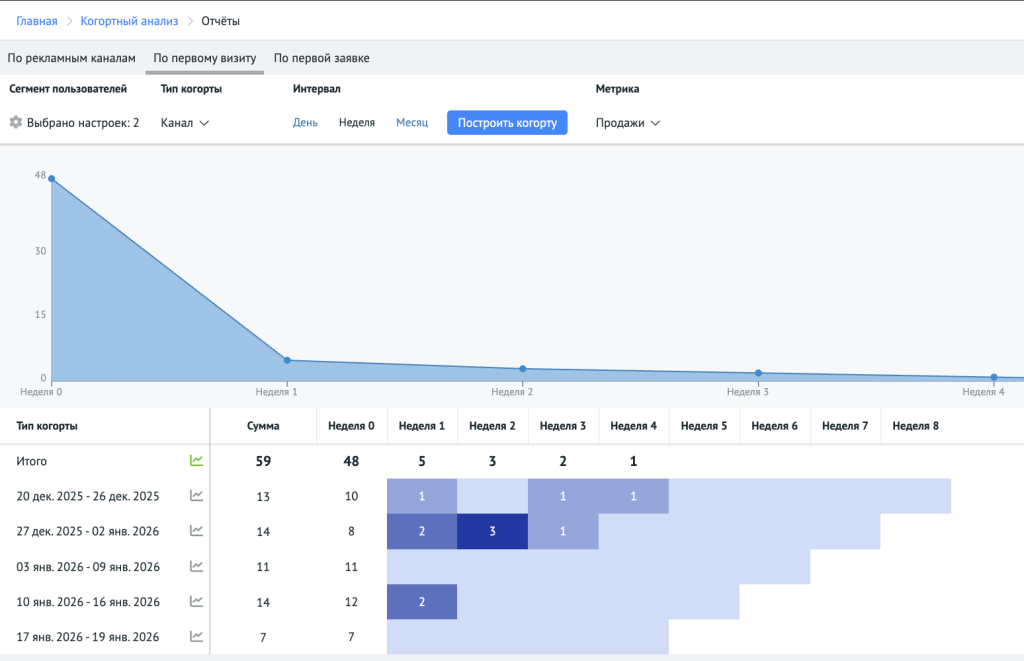Toggle chart icon for Итого row
1024x661 pixels.
point(197,461)
